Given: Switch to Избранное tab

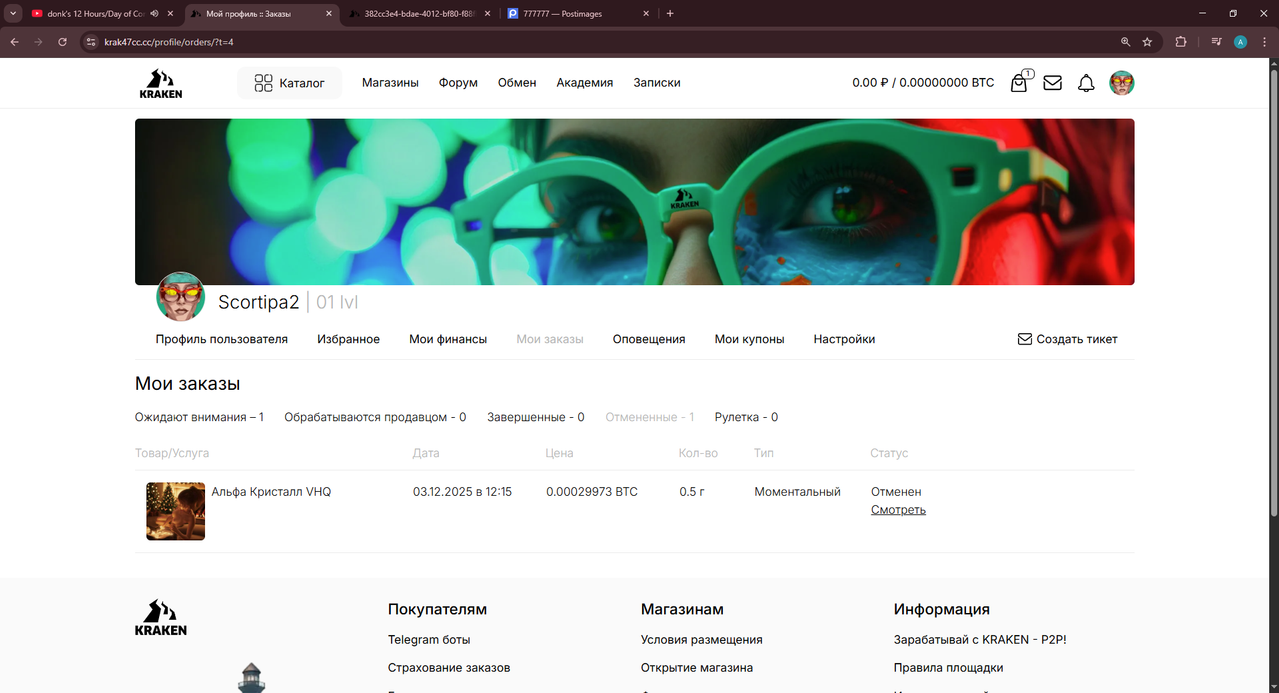Looking at the screenshot, I should click(348, 339).
